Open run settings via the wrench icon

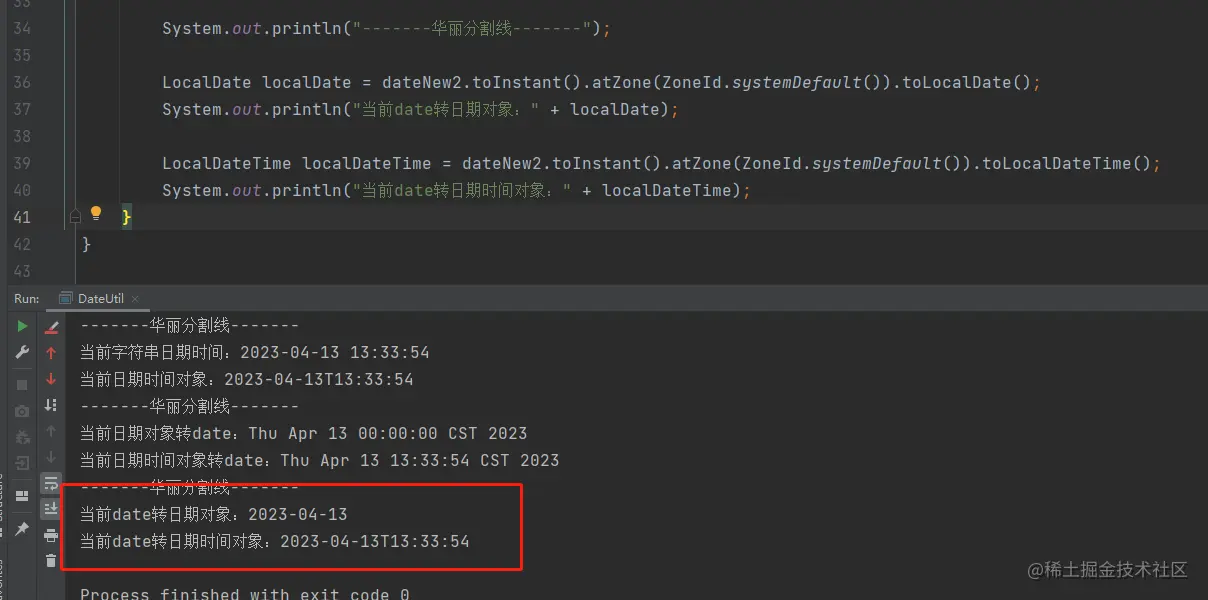[22, 352]
